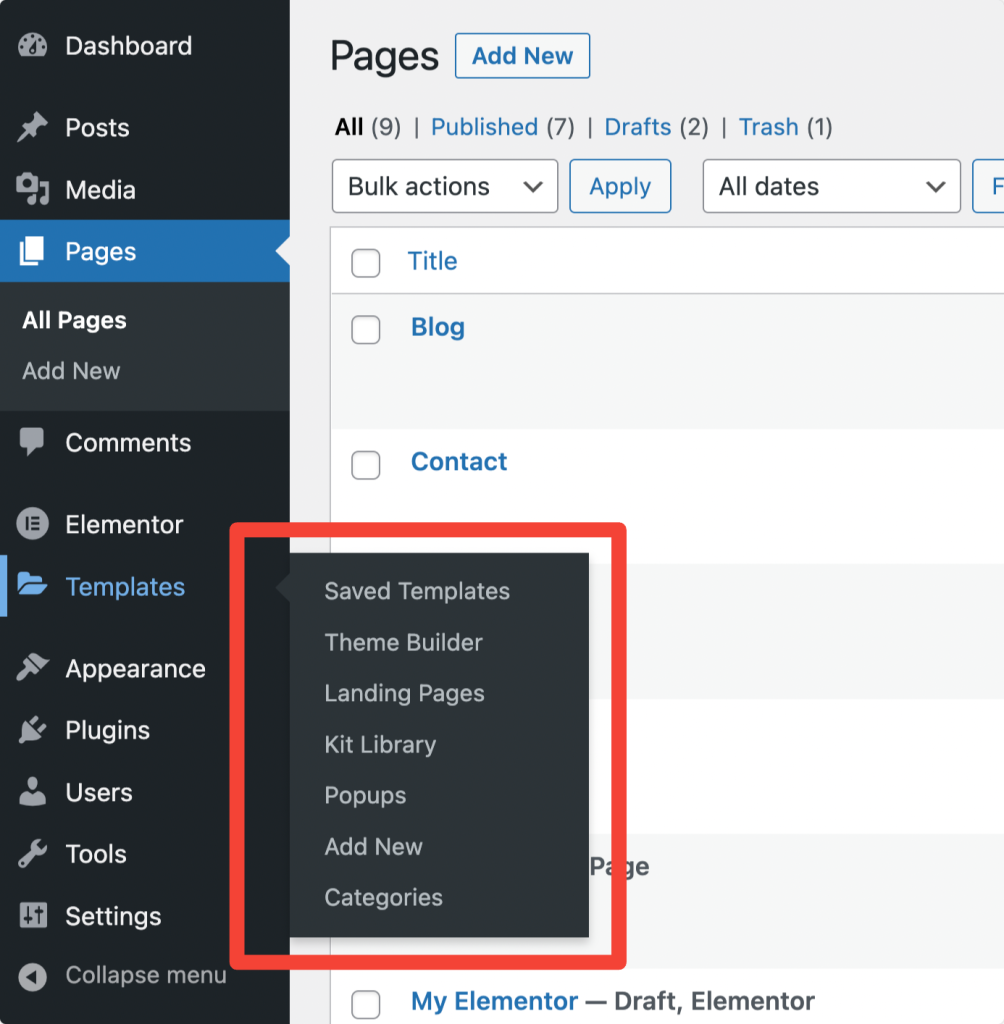Open the Bulk actions dropdown
The height and width of the screenshot is (1024, 1004).
click(445, 186)
